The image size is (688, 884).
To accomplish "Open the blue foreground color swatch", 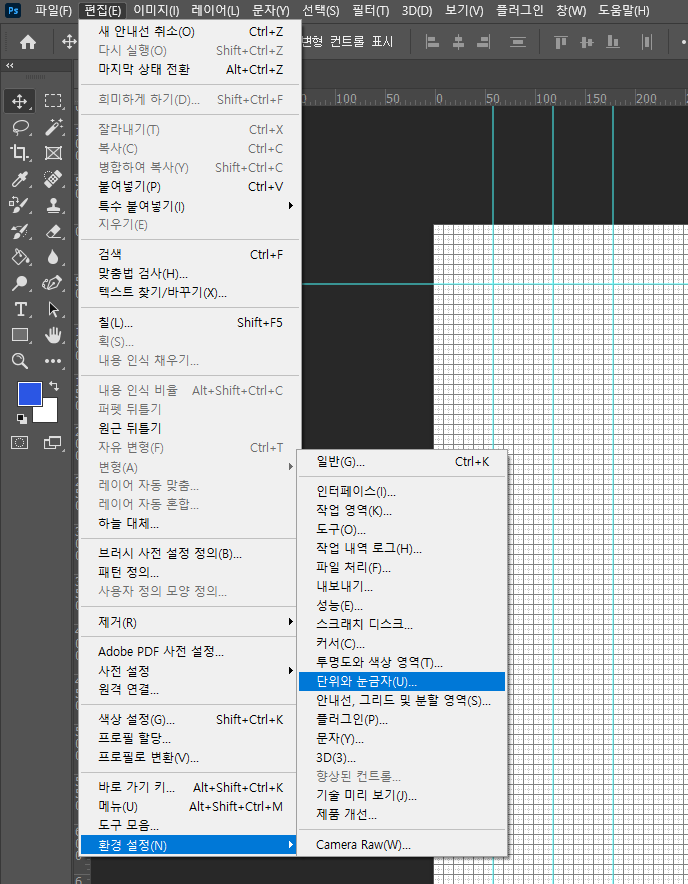I will pyautogui.click(x=29, y=394).
